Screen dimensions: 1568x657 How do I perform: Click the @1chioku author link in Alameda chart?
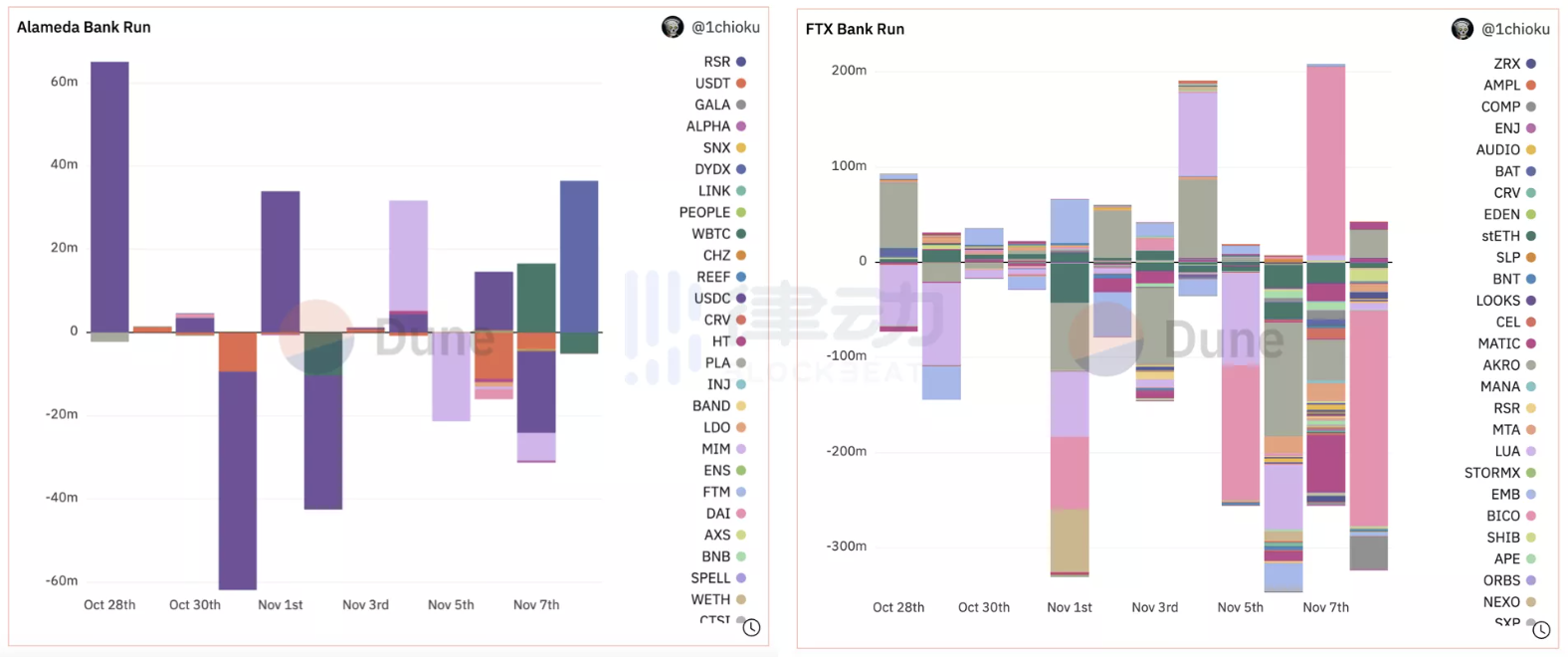pos(725,27)
